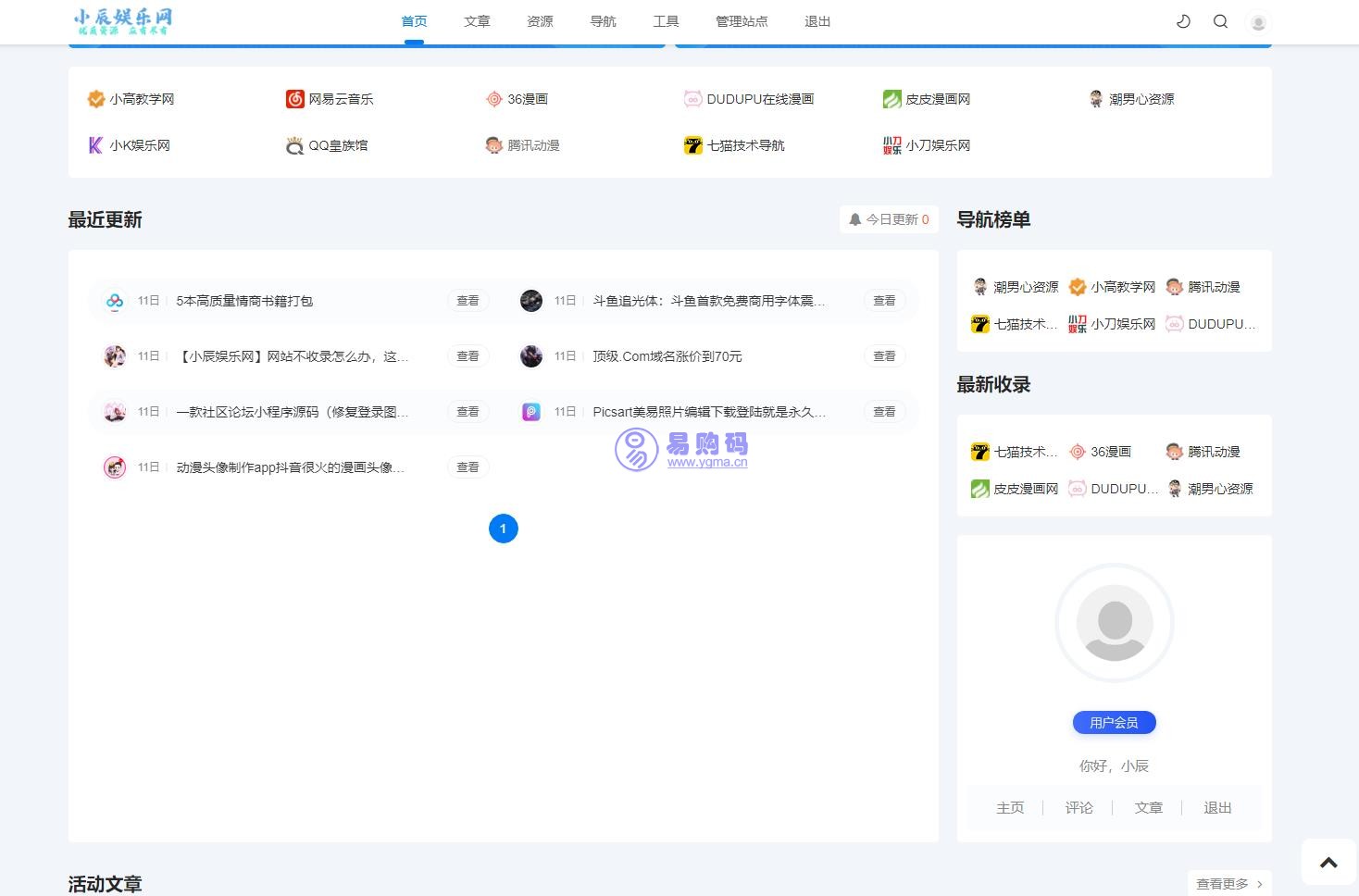Open the search magnifier icon
1359x896 pixels.
click(x=1220, y=21)
